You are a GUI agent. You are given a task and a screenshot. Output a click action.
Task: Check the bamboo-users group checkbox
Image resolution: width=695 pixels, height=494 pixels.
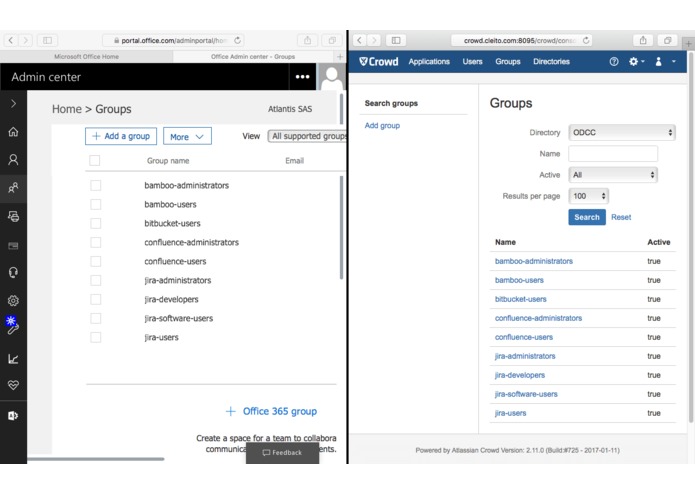(95, 204)
